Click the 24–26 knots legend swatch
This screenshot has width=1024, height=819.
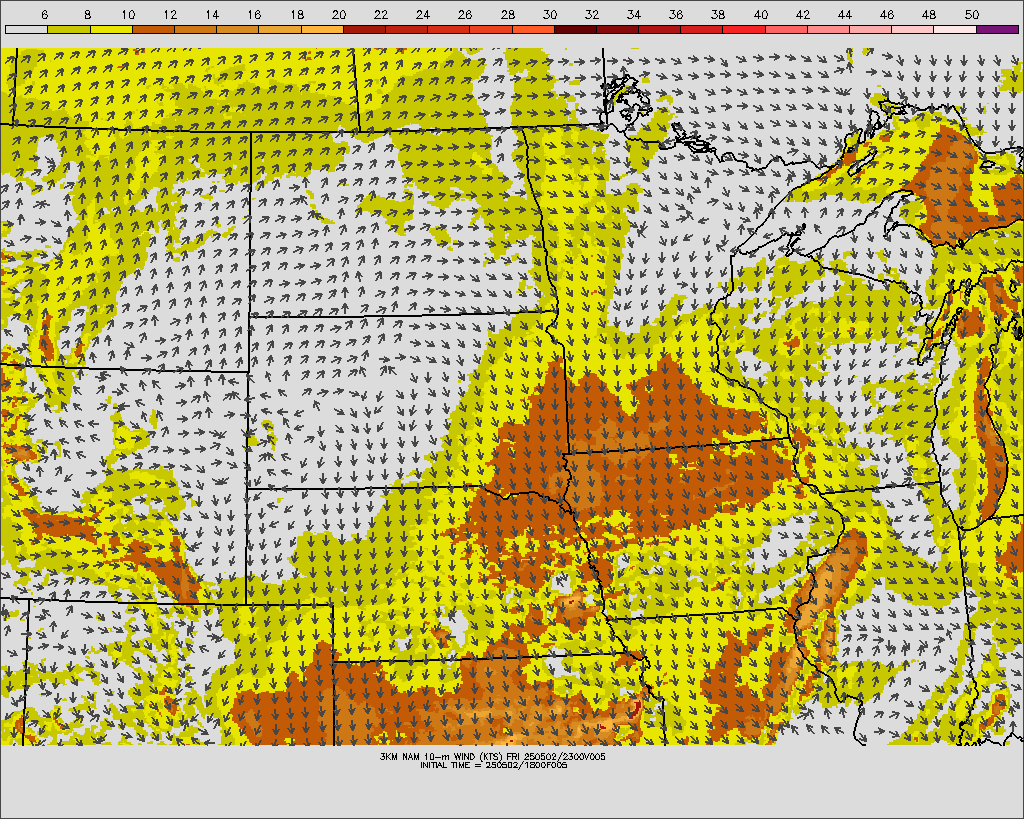click(x=449, y=29)
